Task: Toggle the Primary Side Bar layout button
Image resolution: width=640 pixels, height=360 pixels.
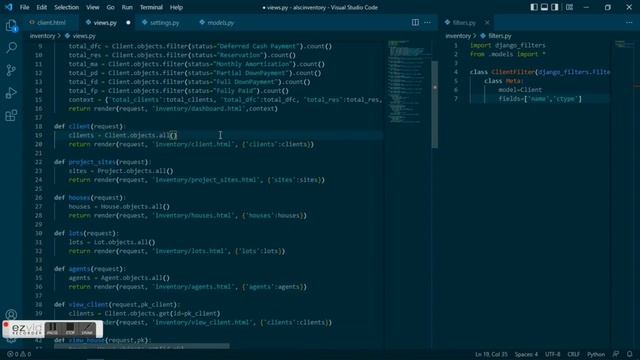Action: coord(534,7)
